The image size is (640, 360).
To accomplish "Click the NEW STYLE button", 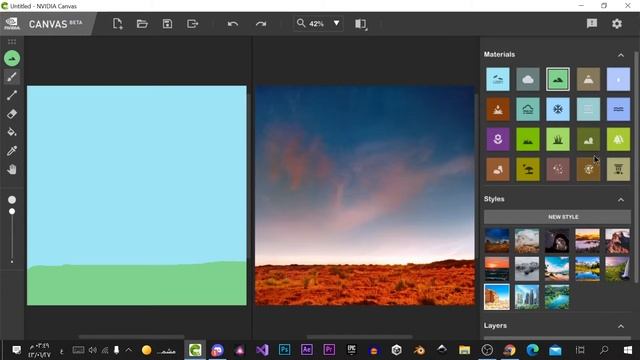I will click(557, 217).
